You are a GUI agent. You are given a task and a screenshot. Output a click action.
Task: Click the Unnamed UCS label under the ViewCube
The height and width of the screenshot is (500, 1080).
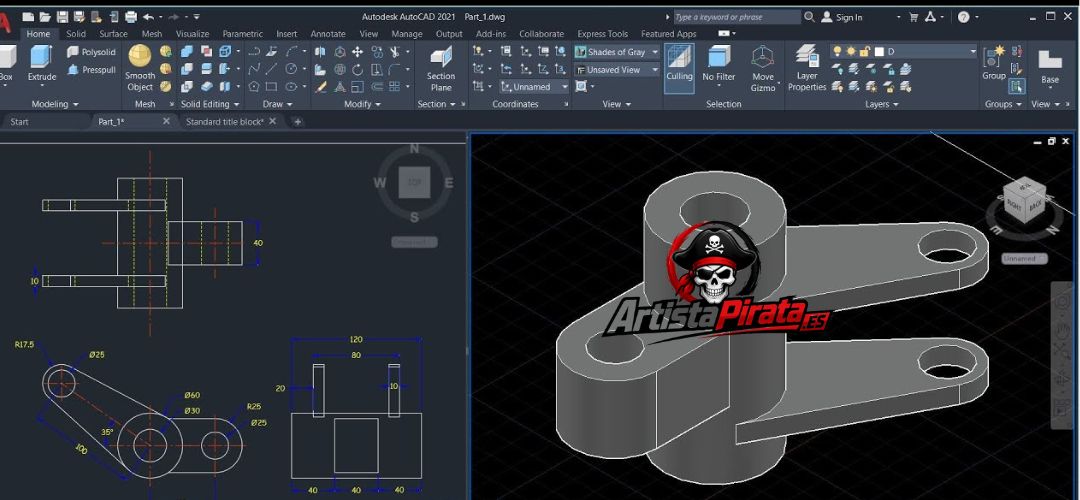tap(1024, 259)
